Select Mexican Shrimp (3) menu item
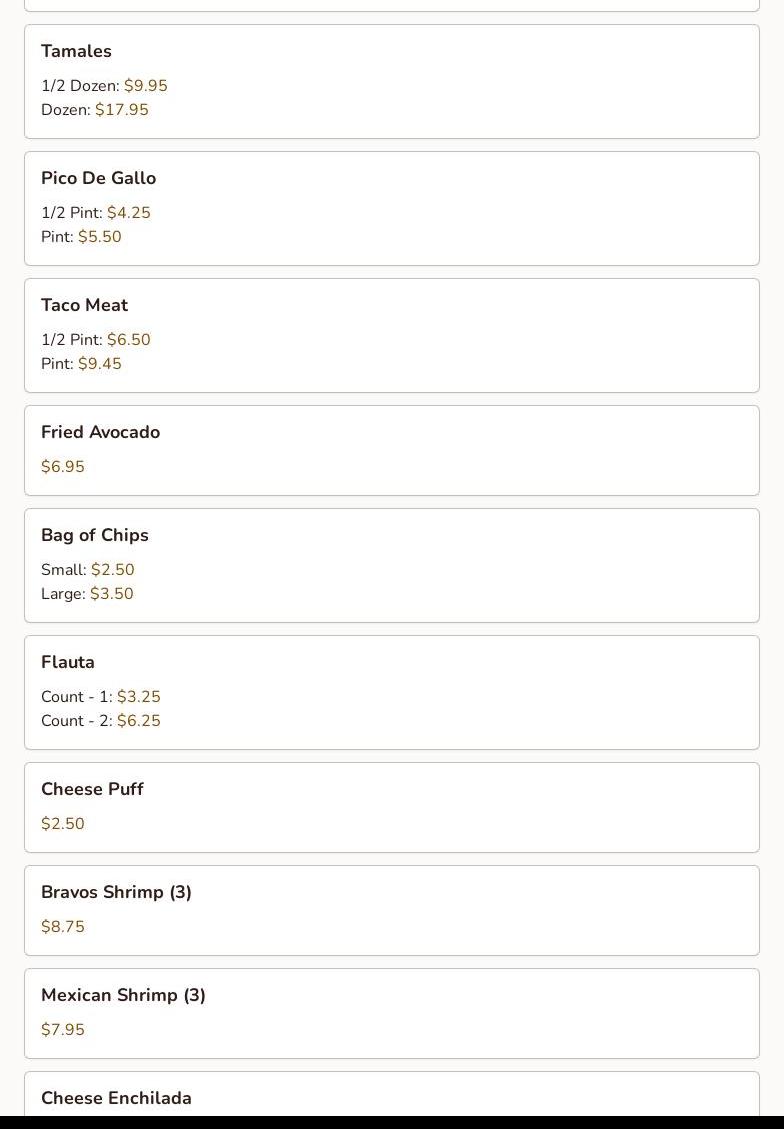 123,995
